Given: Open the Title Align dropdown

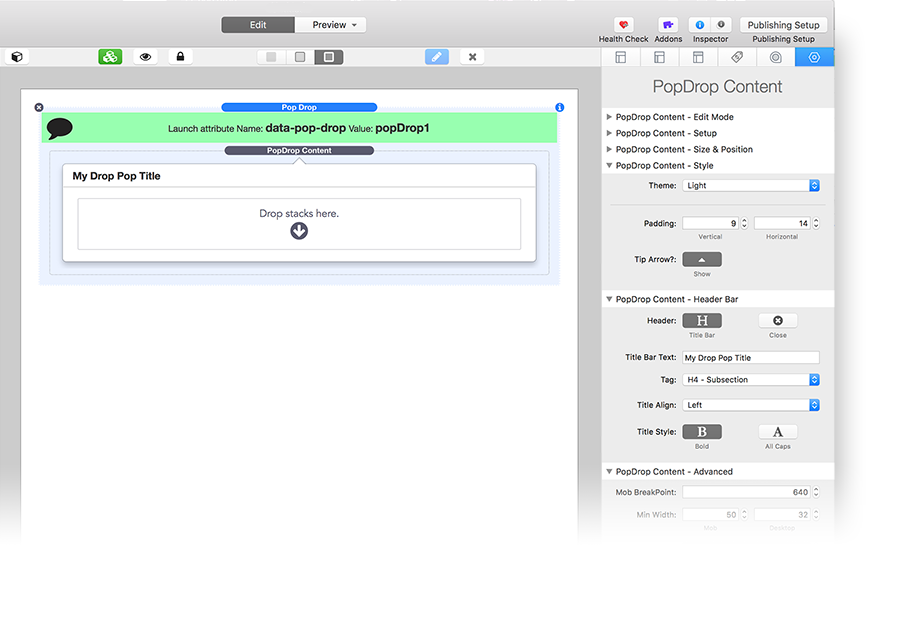Looking at the screenshot, I should click(x=751, y=405).
